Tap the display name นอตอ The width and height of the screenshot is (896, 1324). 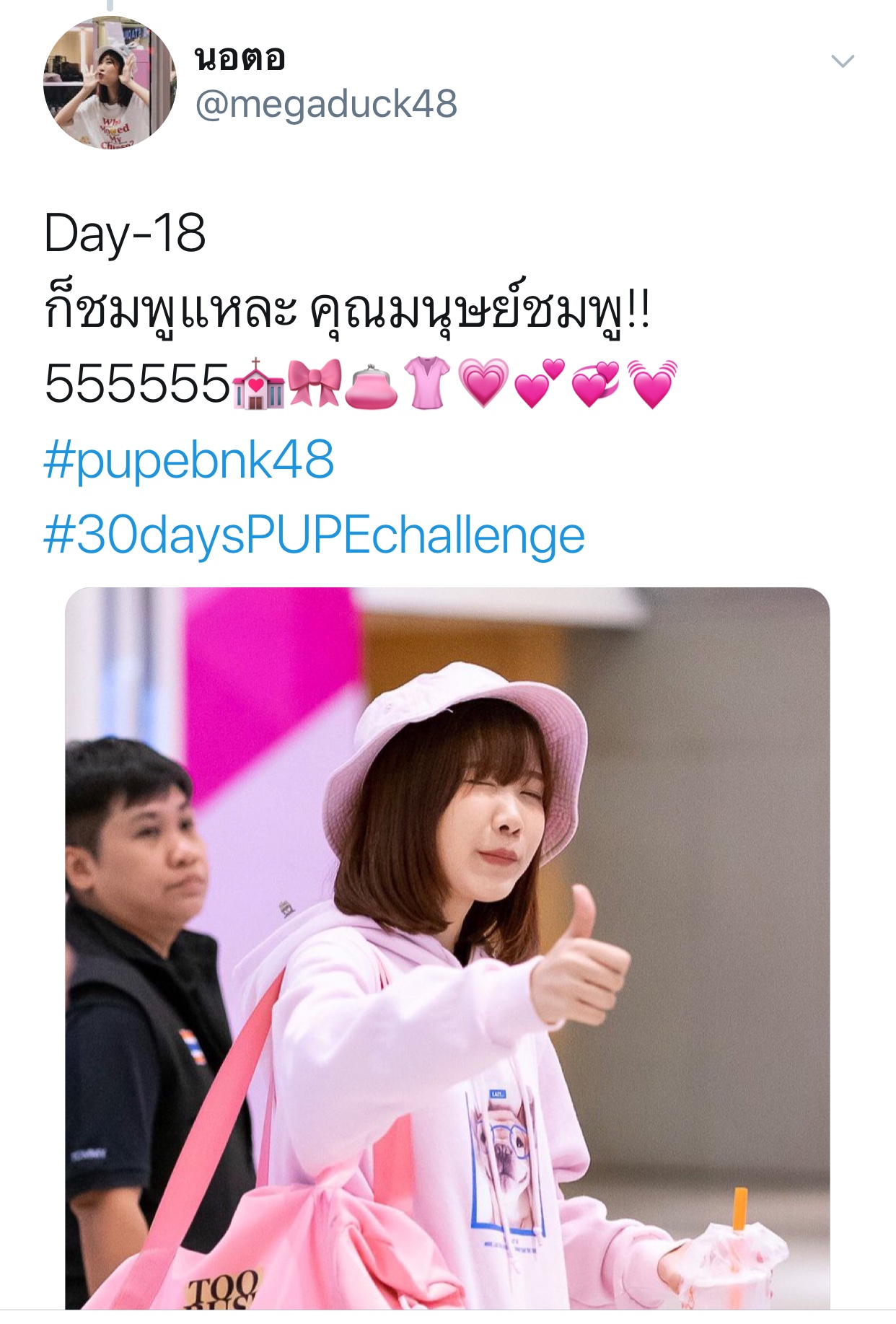tap(240, 58)
